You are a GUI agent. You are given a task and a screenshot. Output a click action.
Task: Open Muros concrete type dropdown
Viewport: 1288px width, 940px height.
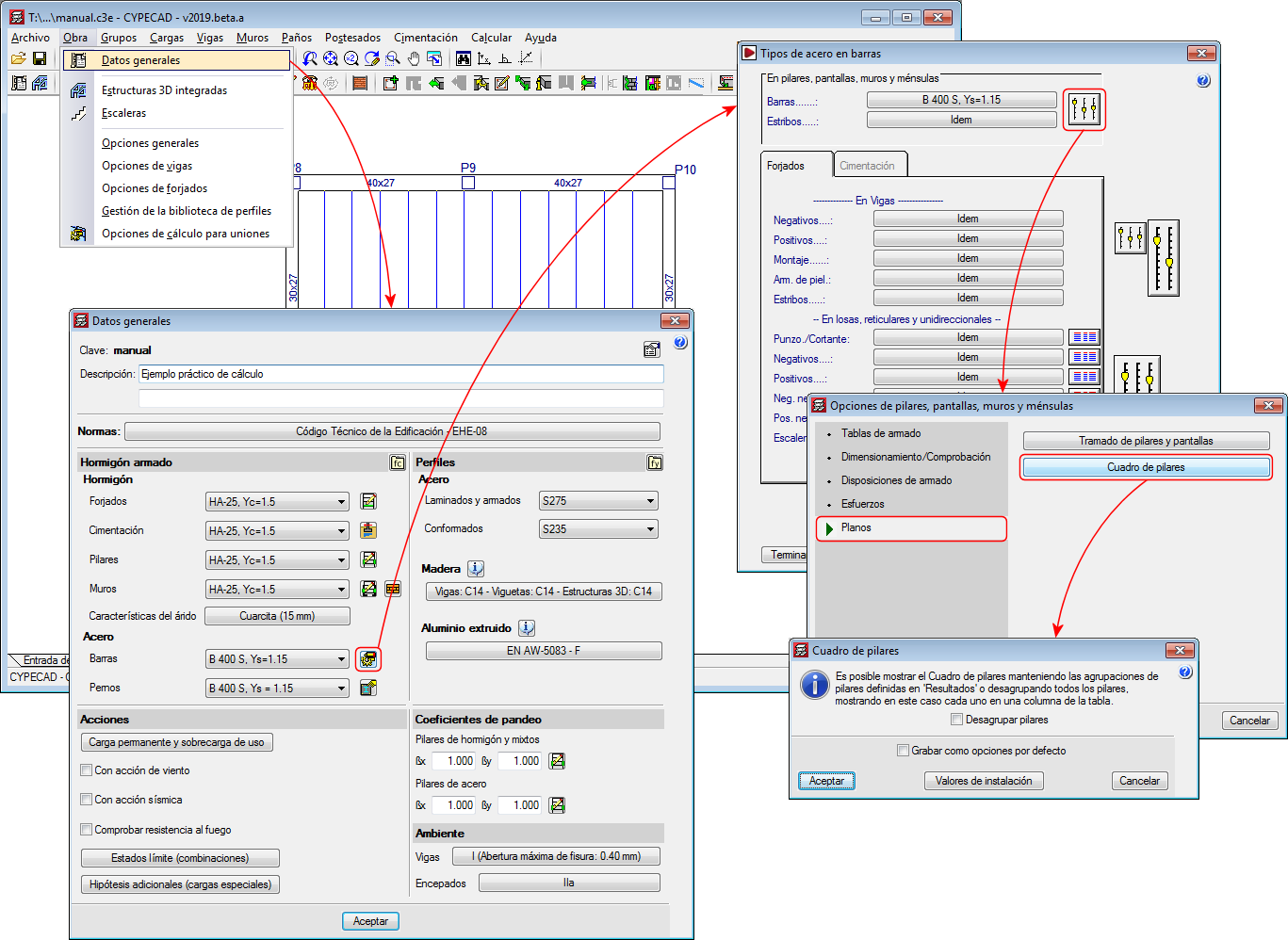coord(277,590)
